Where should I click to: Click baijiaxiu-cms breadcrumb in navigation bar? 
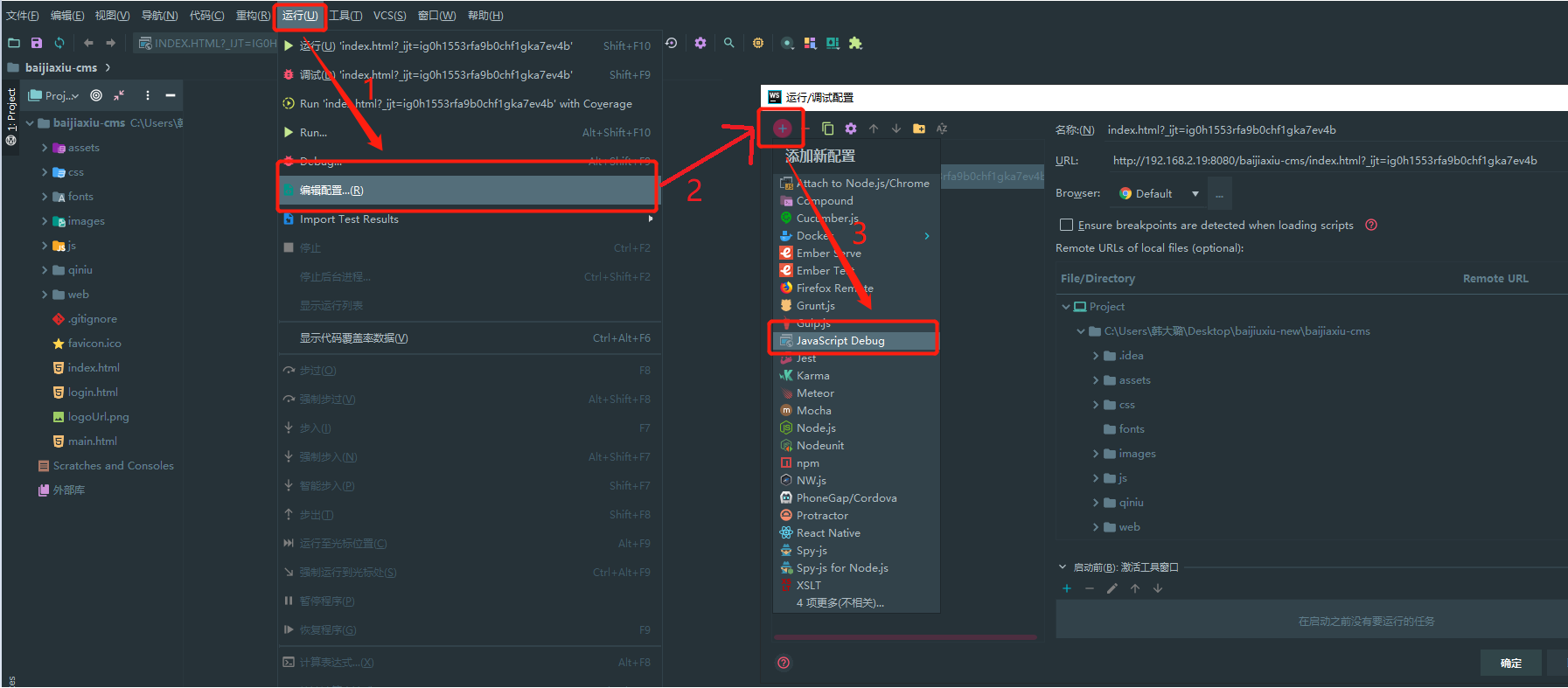pos(61,67)
